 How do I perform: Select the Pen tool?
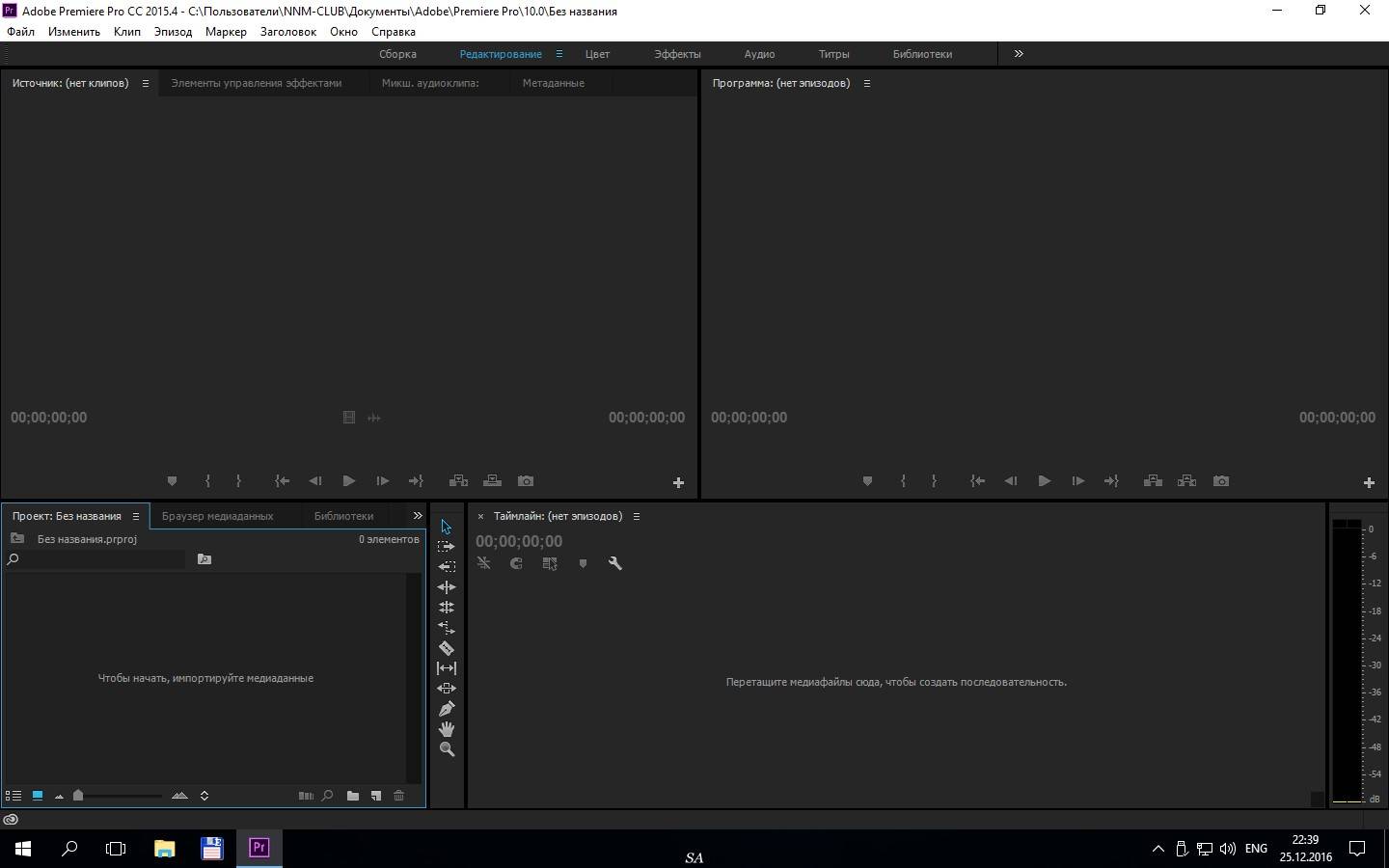pos(447,709)
